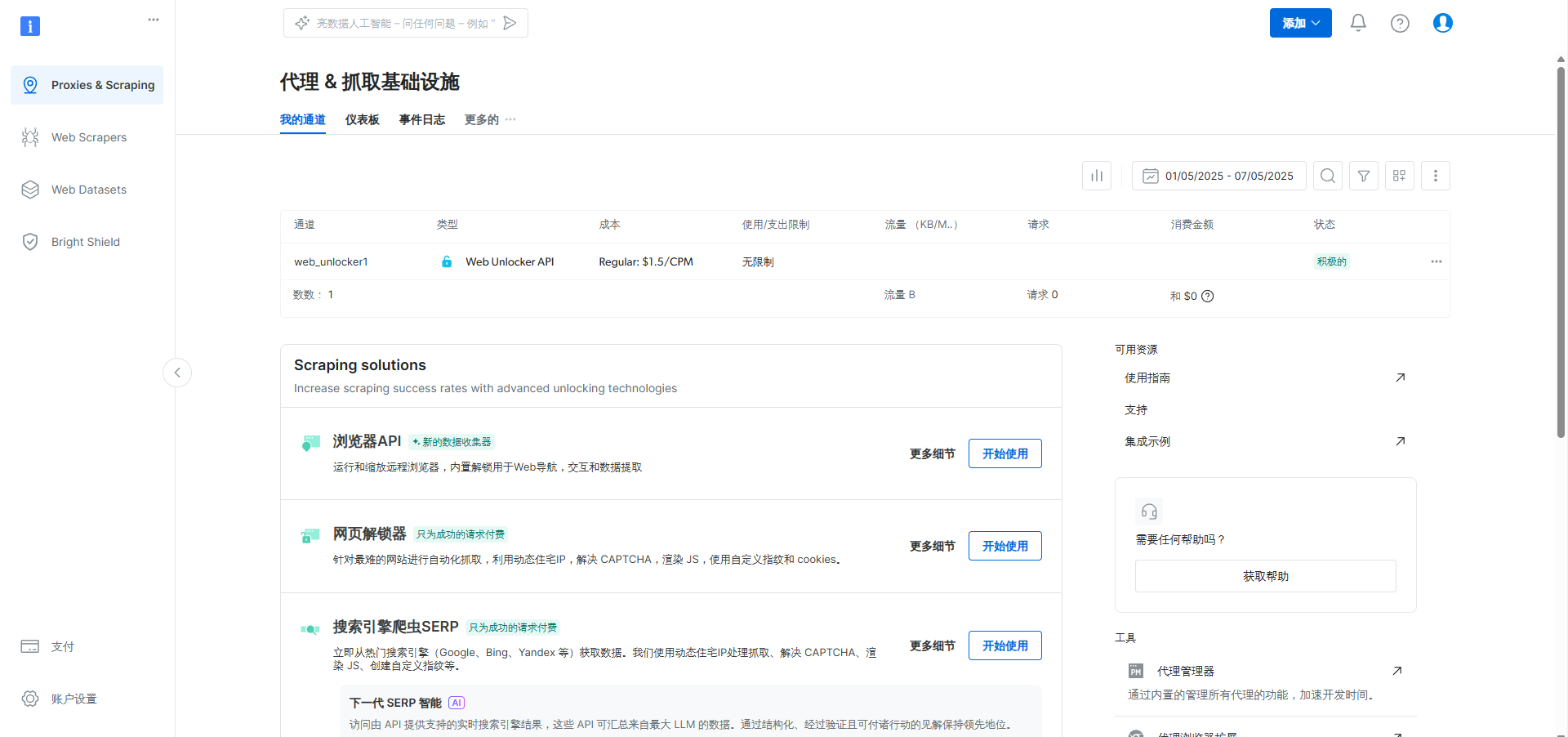This screenshot has width=1568, height=737.
Task: Switch to 仪表板 tab
Action: point(363,119)
